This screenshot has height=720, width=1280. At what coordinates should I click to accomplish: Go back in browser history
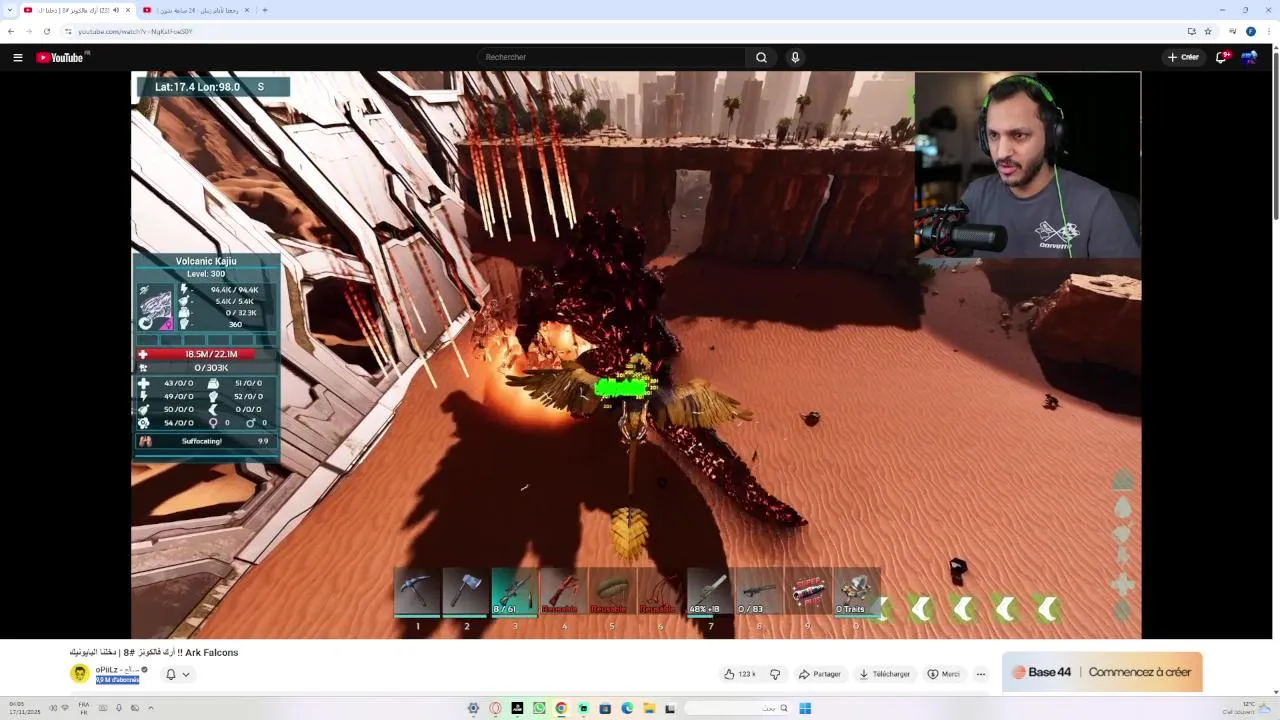click(11, 31)
